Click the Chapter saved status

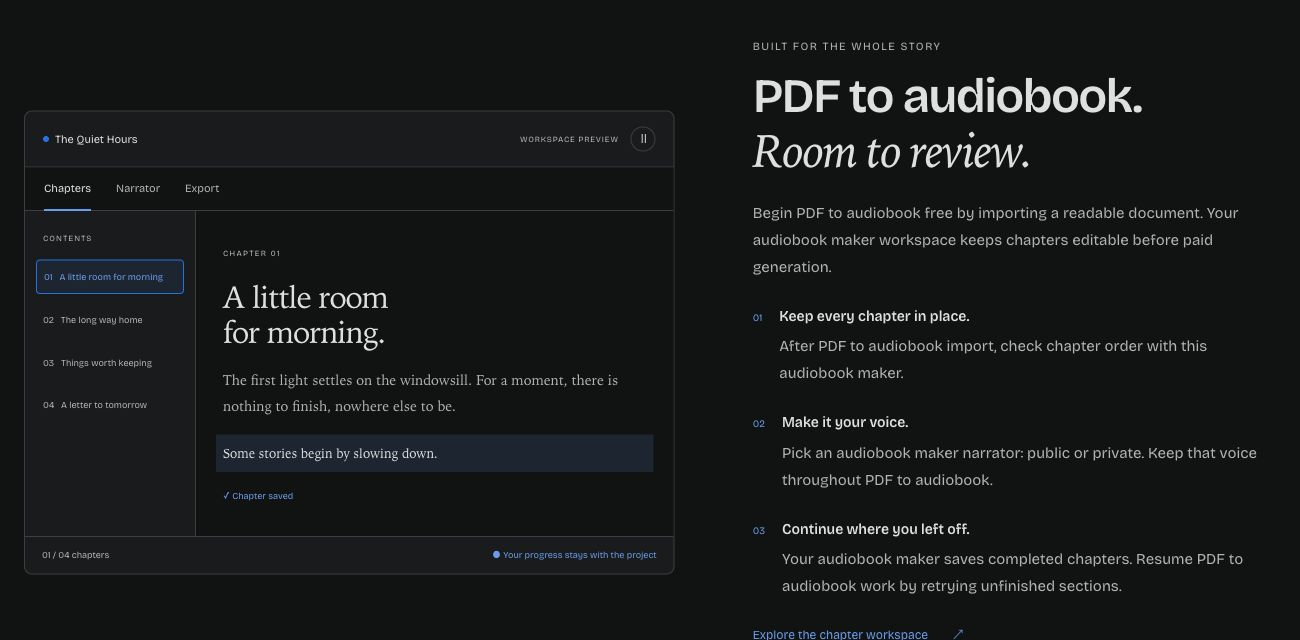pyautogui.click(x=258, y=496)
